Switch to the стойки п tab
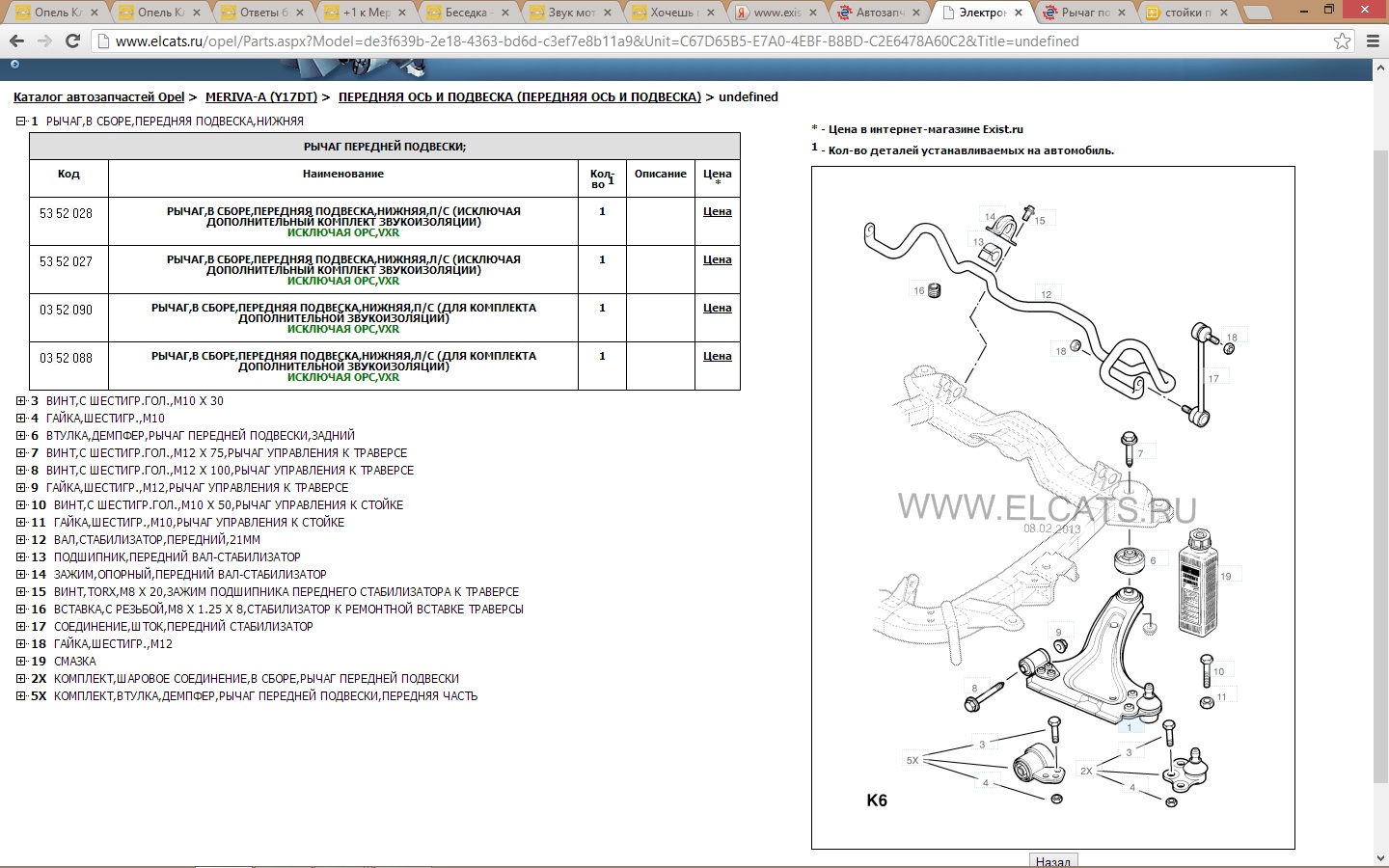This screenshot has height=868, width=1389. [x=1187, y=13]
